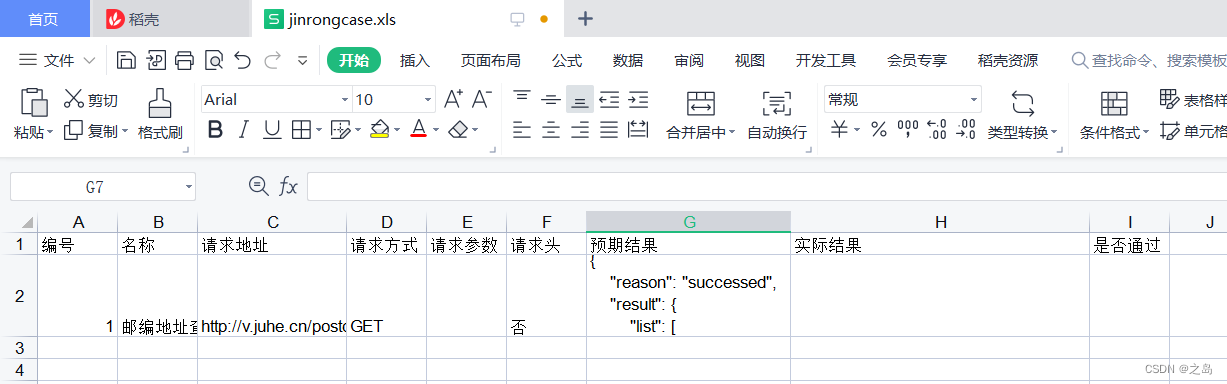Increase decimal places
1227x384 pixels.
click(x=937, y=130)
